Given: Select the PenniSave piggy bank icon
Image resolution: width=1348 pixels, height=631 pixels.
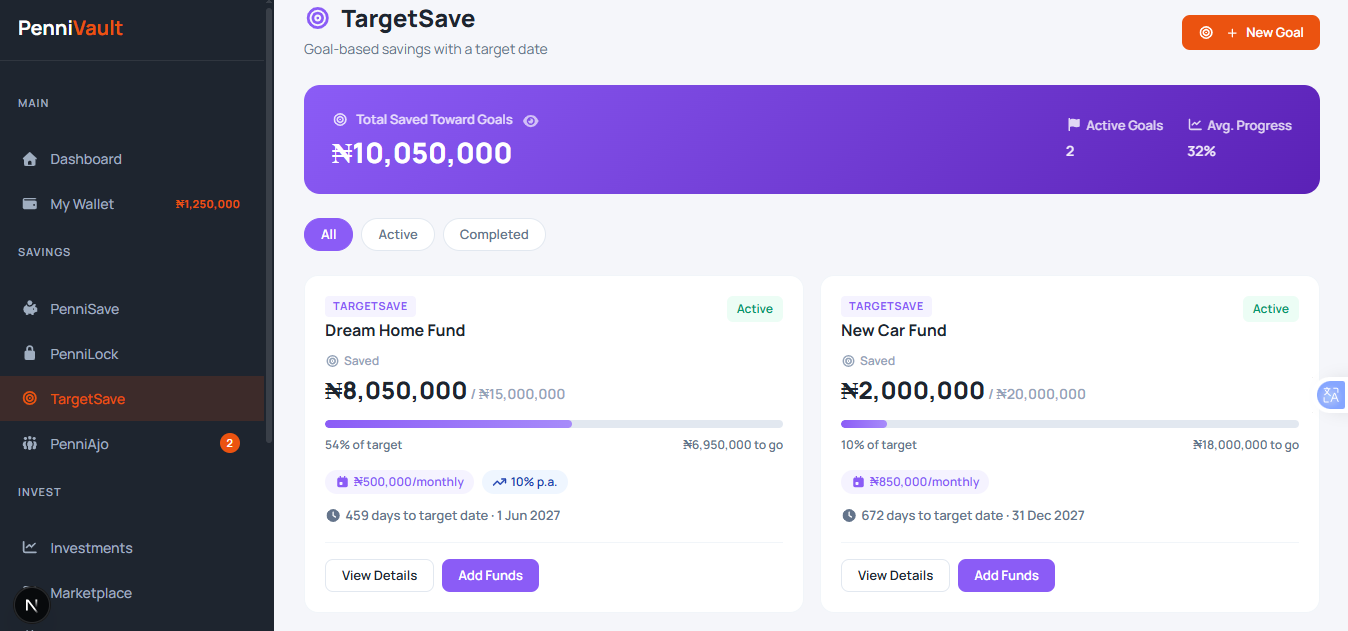Looking at the screenshot, I should [x=30, y=308].
